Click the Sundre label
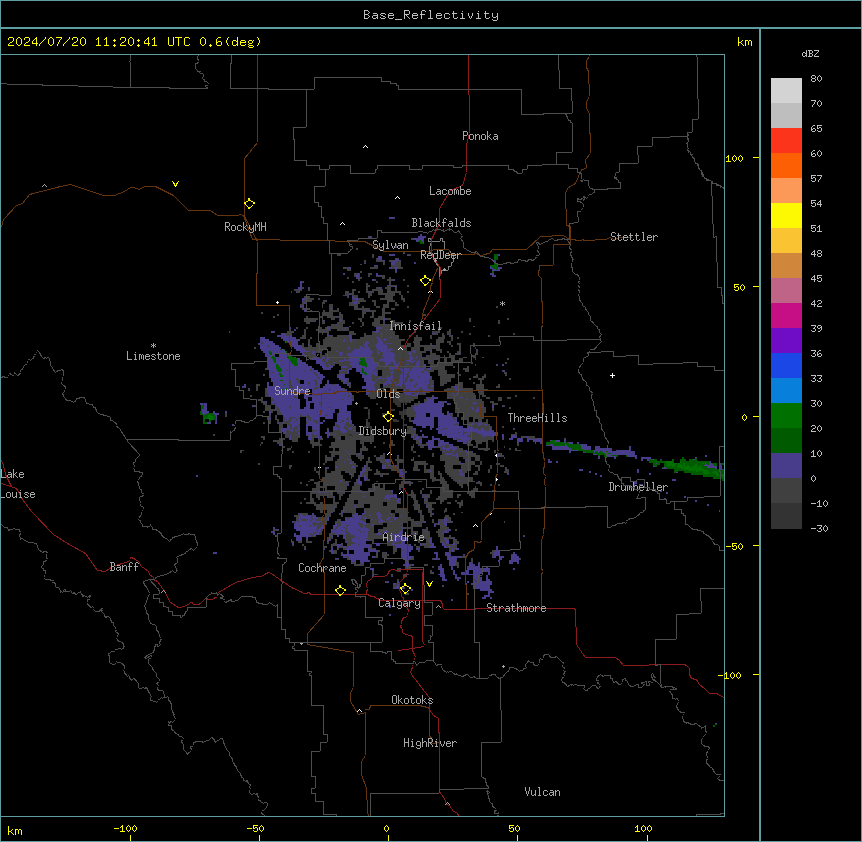This screenshot has height=842, width=862. pyautogui.click(x=292, y=391)
